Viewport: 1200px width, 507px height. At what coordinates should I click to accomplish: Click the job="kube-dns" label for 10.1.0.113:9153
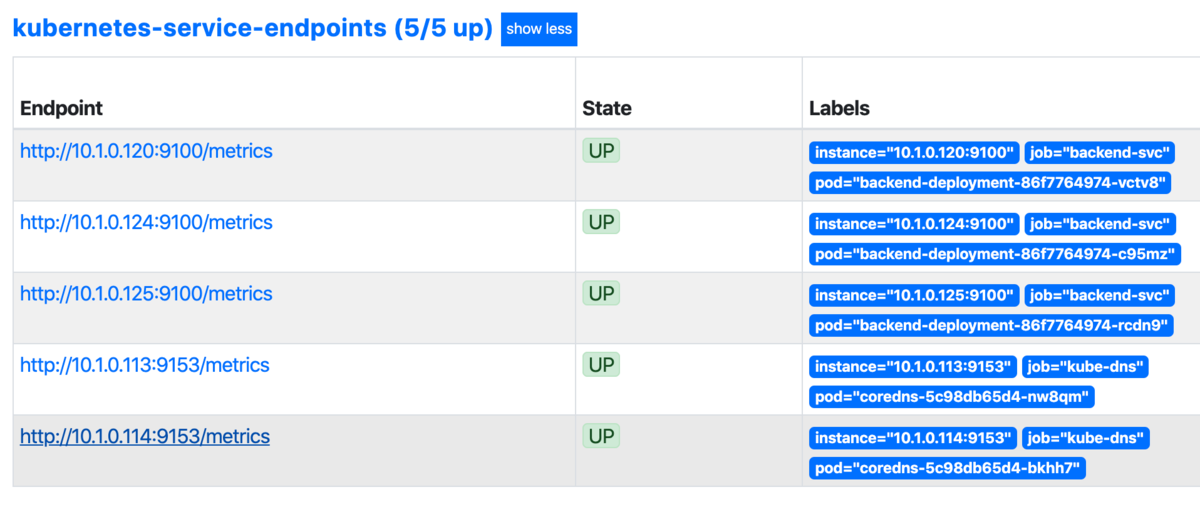[x=1085, y=367]
